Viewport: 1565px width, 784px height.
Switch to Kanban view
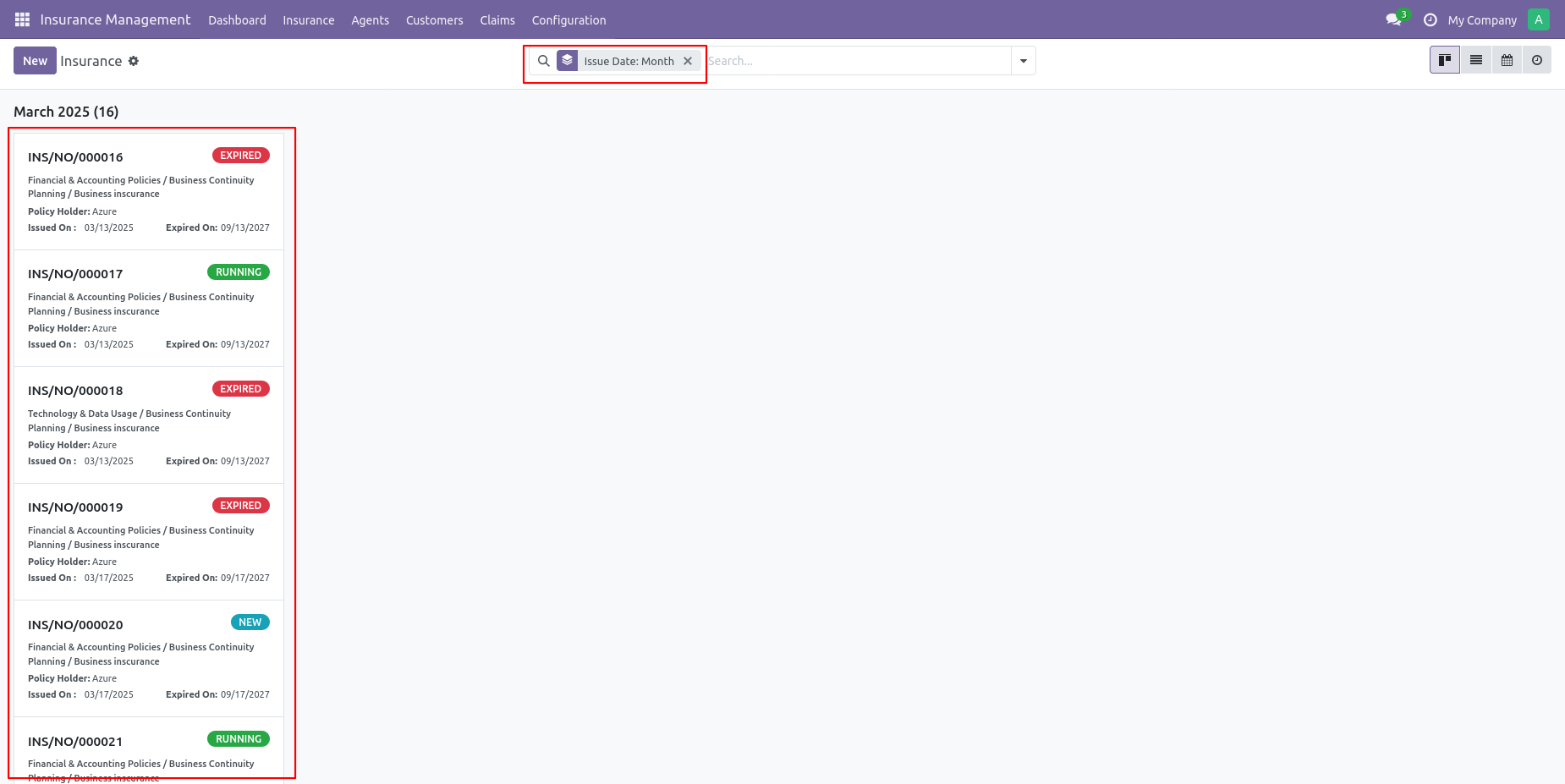pos(1445,60)
